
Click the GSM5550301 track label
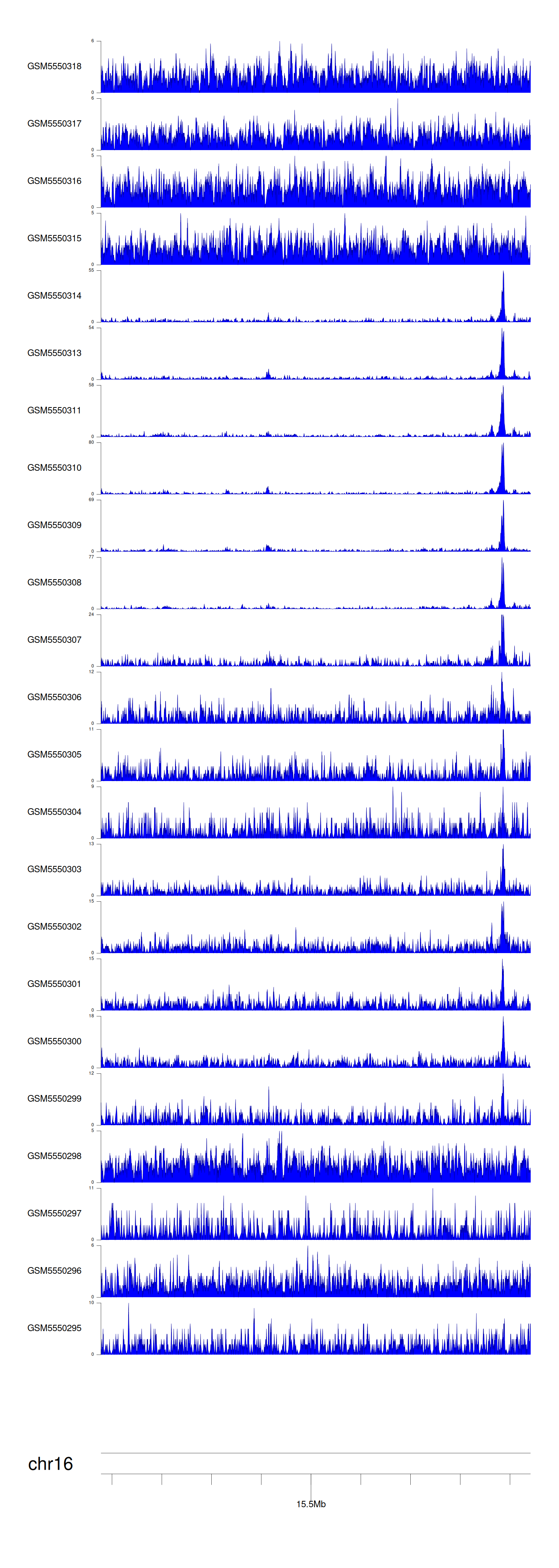tap(54, 984)
